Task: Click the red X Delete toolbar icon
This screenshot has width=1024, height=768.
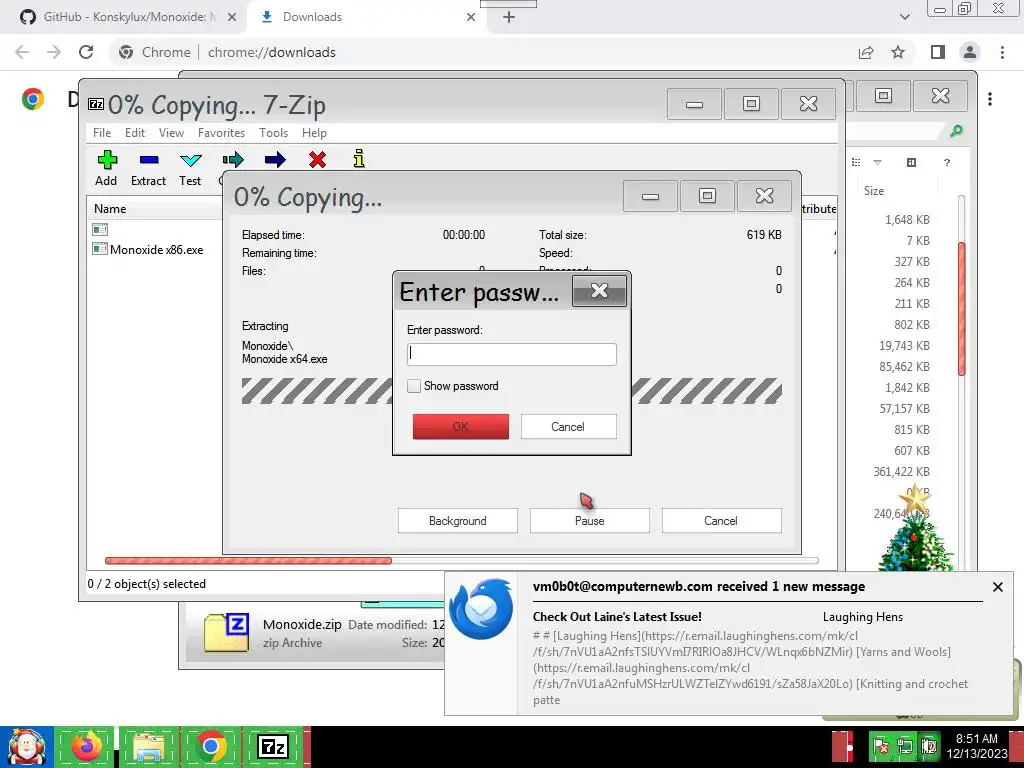Action: click(317, 159)
